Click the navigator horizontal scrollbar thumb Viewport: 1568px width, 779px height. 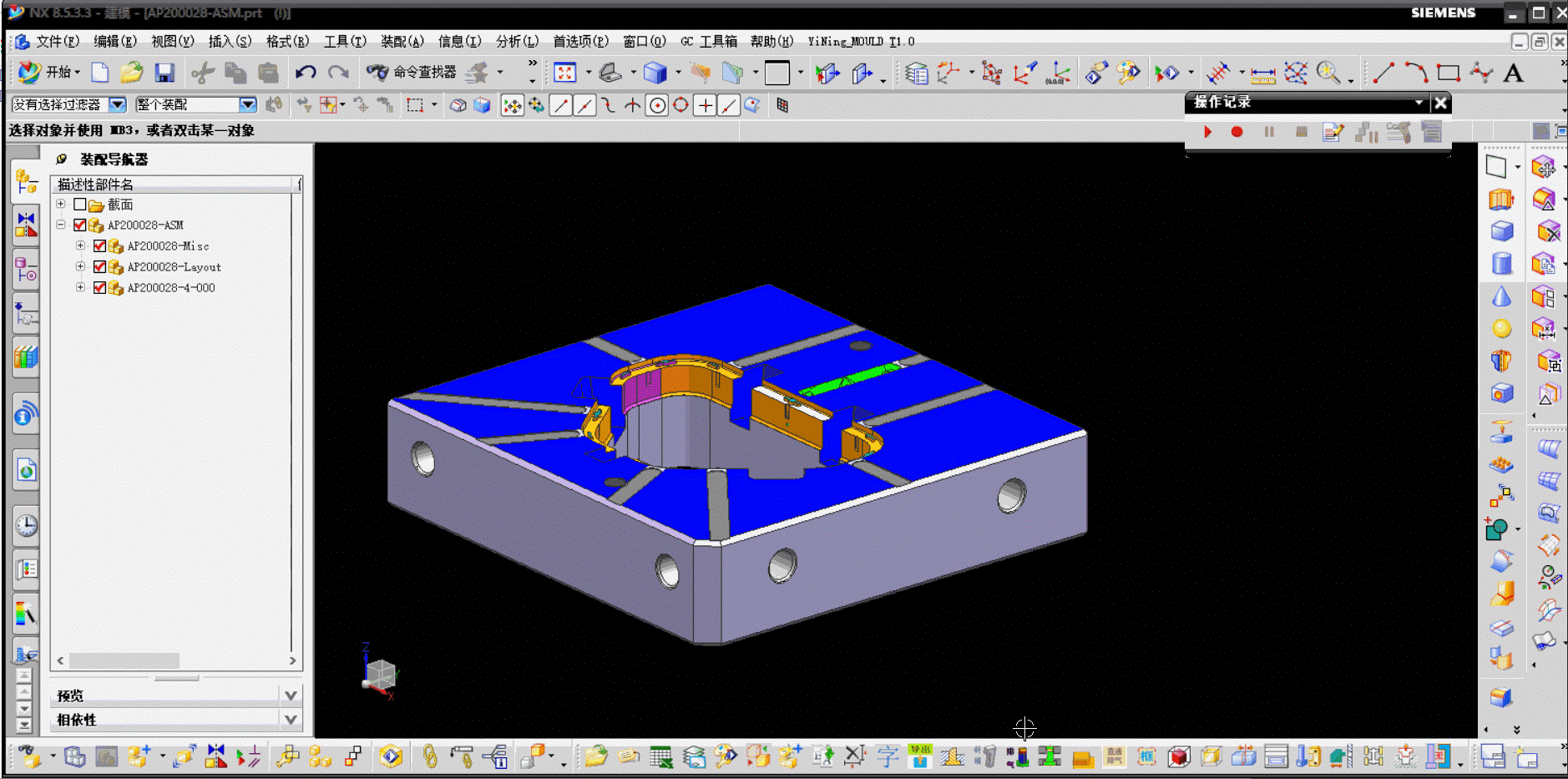tap(124, 660)
